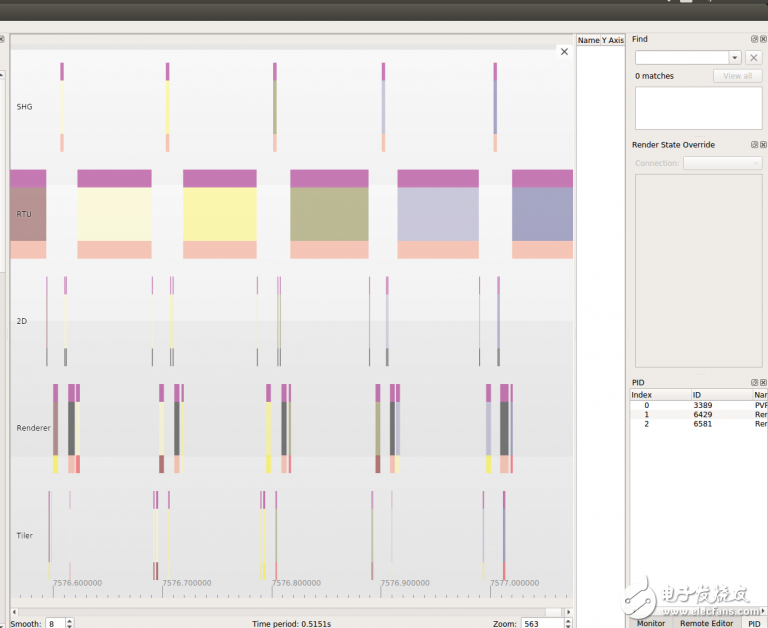
Task: Float the Render State Override panel
Action: (x=754, y=145)
